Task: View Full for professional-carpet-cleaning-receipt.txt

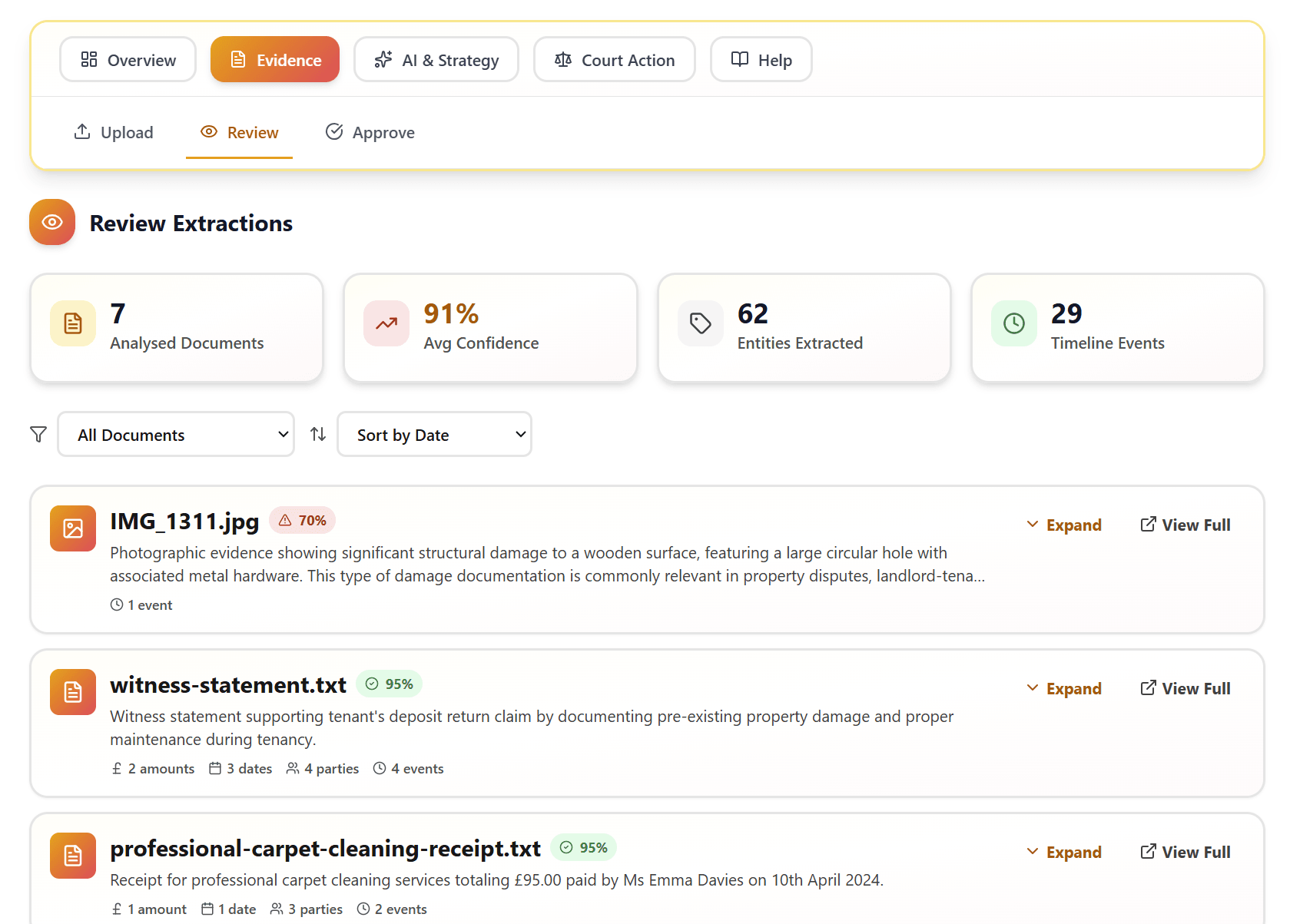Action: coord(1185,852)
